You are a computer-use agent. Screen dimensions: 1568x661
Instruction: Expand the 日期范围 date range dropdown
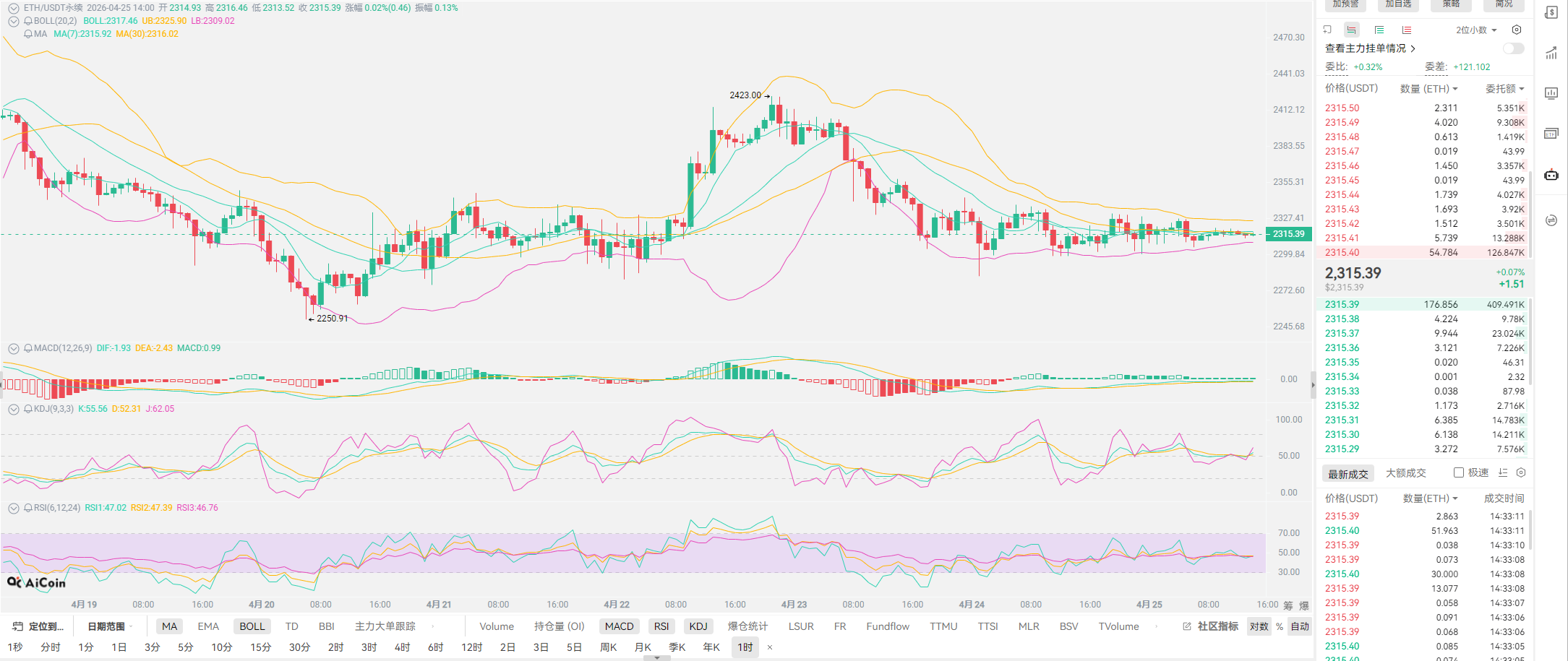(x=110, y=626)
